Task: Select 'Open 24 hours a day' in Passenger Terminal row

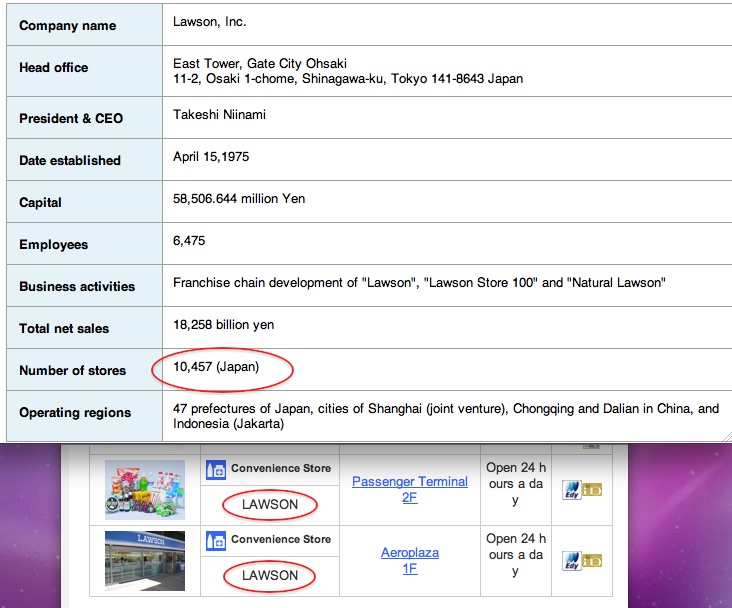Action: pyautogui.click(x=515, y=484)
